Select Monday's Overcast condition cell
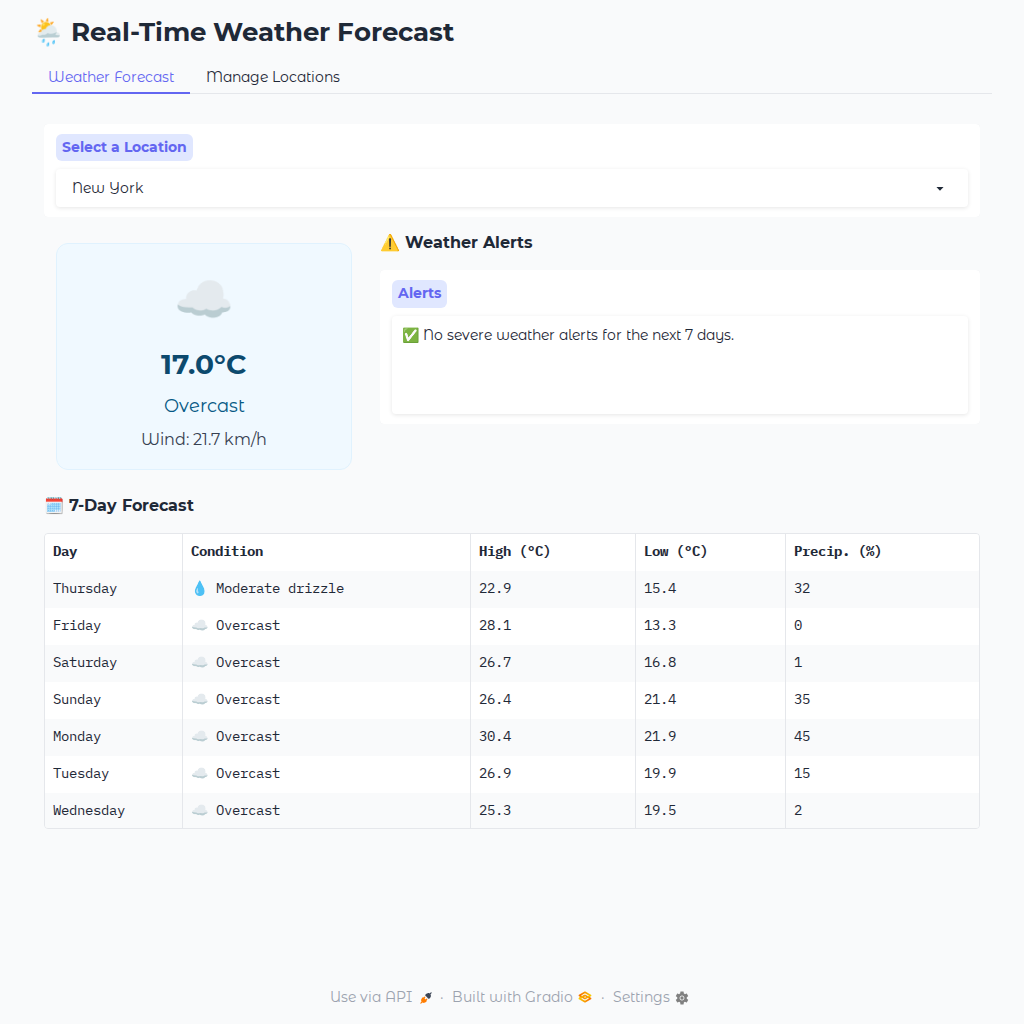 click(248, 737)
